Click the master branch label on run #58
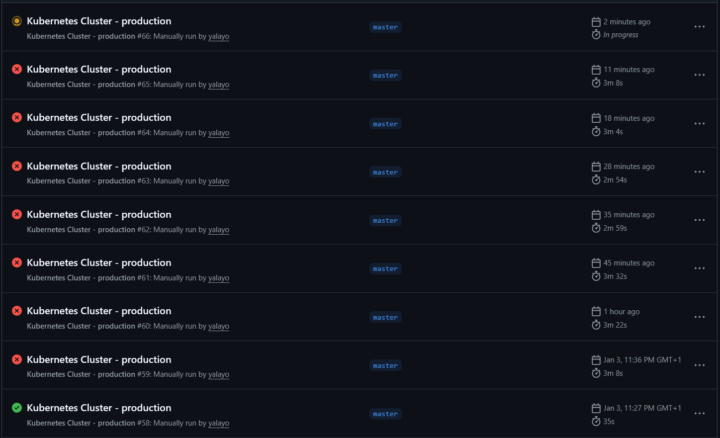This screenshot has height=438, width=720. click(x=385, y=414)
